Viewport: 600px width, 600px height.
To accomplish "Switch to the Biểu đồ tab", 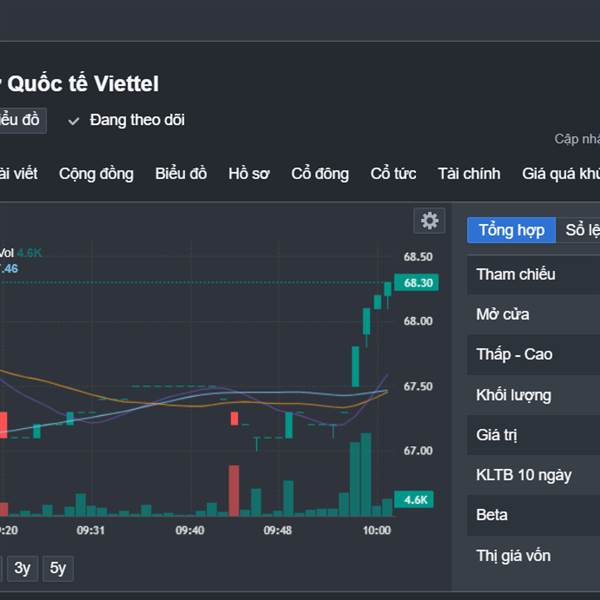I will pyautogui.click(x=181, y=174).
